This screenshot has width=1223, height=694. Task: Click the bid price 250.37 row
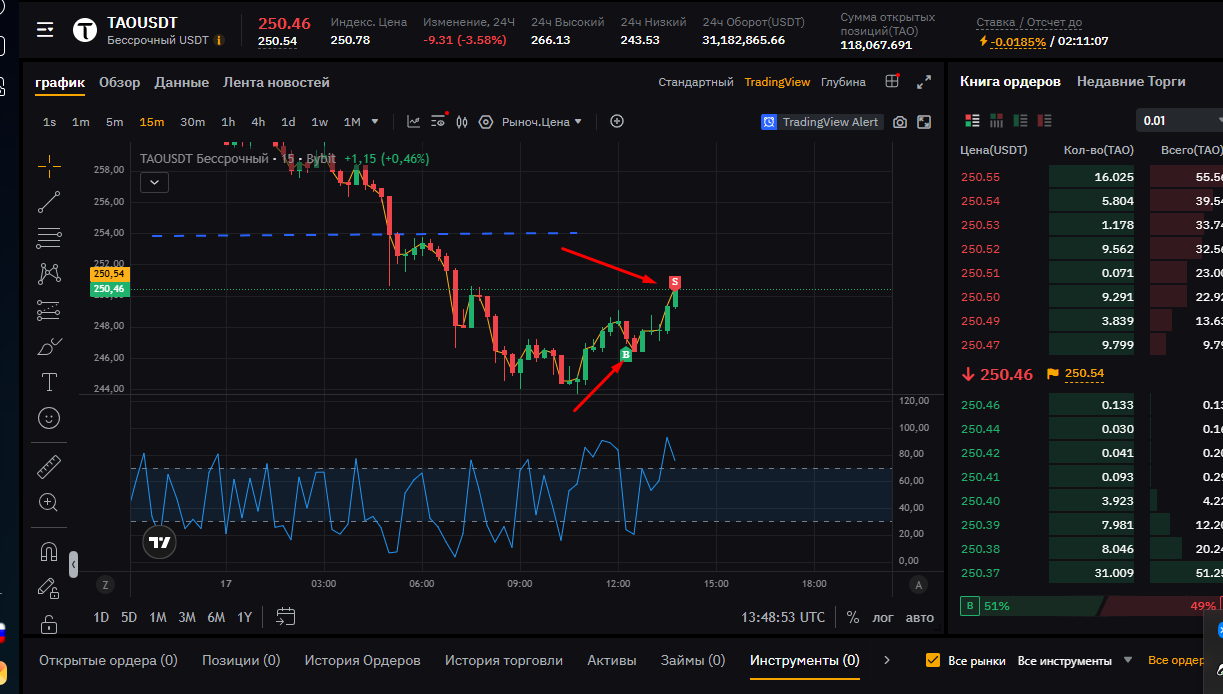point(1090,573)
